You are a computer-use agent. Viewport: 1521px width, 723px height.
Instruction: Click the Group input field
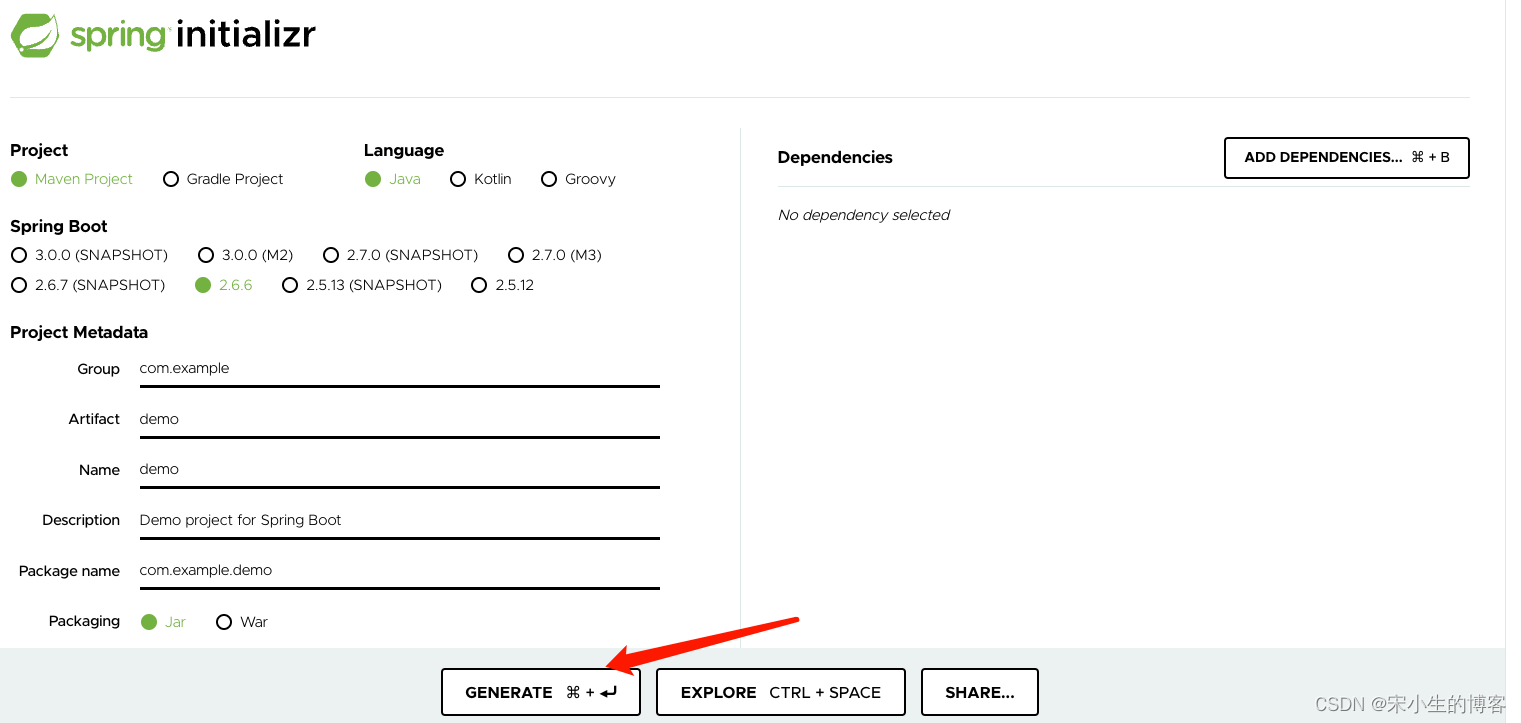pyautogui.click(x=399, y=368)
